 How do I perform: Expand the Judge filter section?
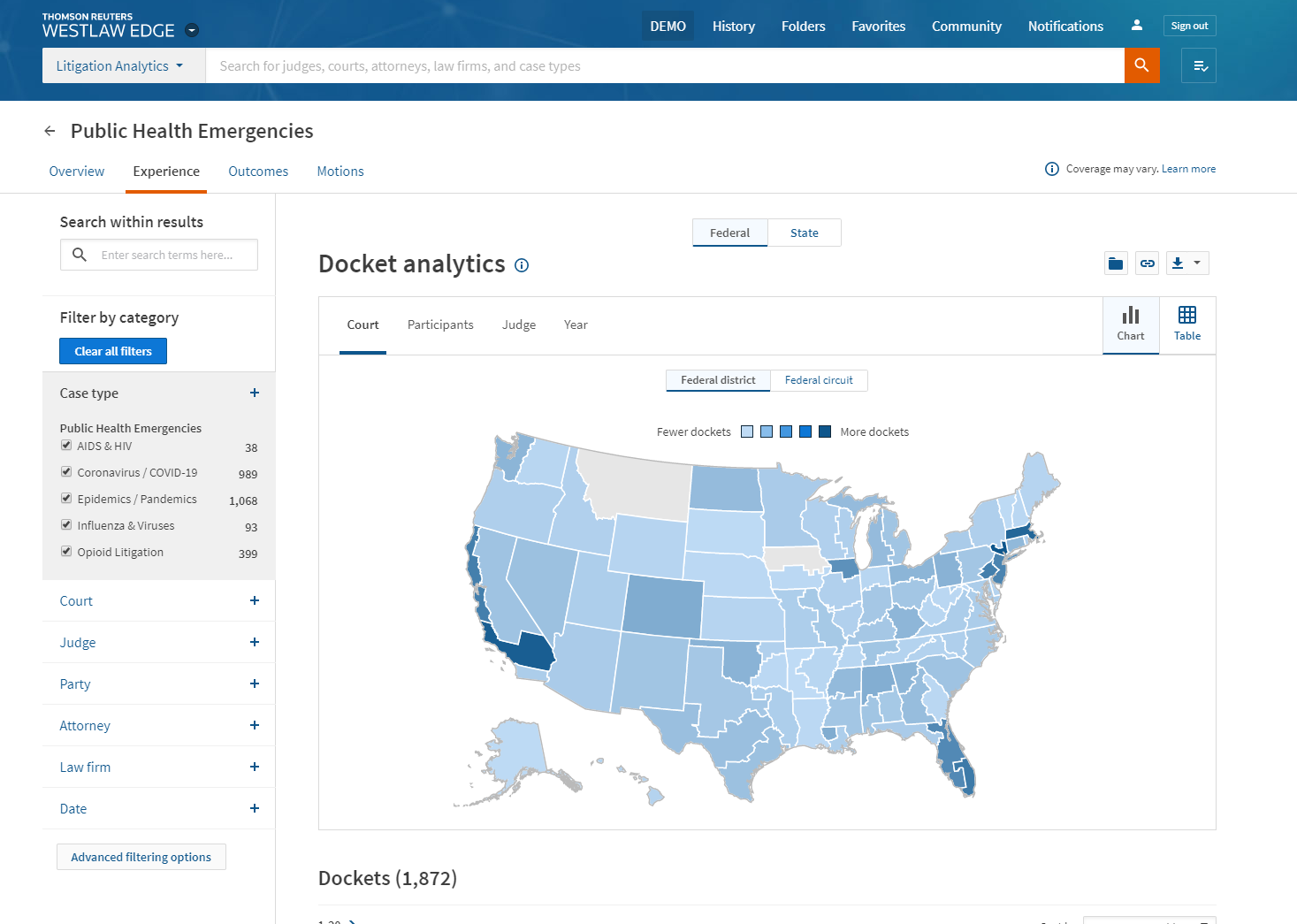pos(254,643)
